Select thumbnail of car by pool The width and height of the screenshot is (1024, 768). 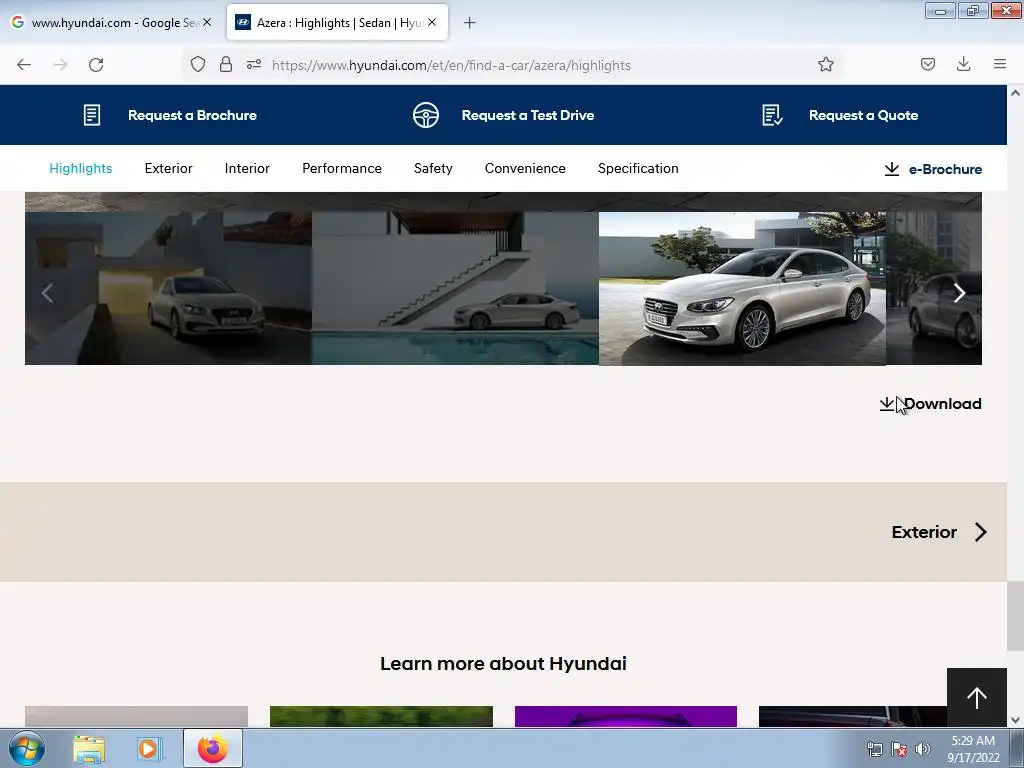tap(455, 288)
